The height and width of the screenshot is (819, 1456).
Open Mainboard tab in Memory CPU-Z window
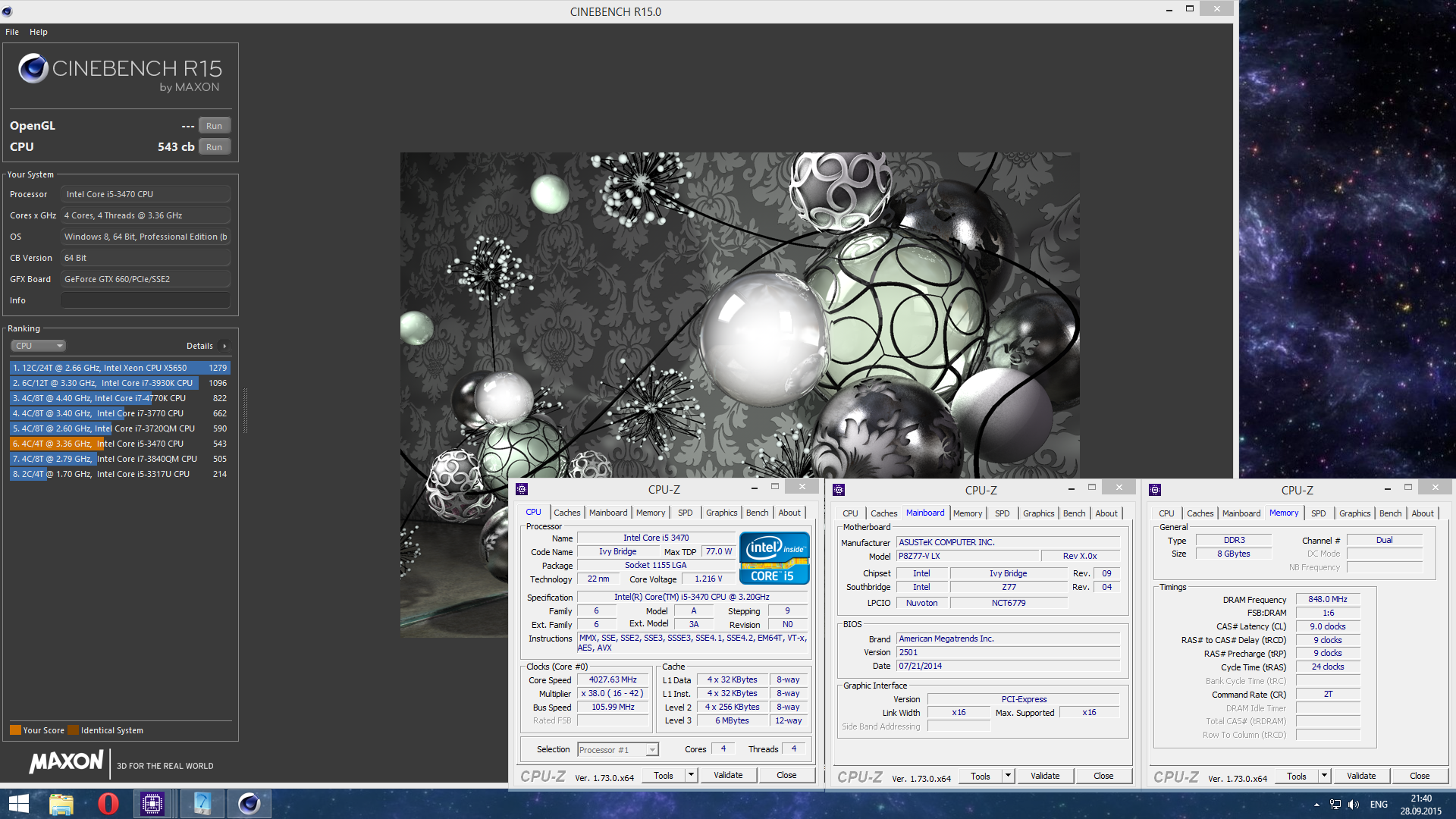(x=1241, y=513)
